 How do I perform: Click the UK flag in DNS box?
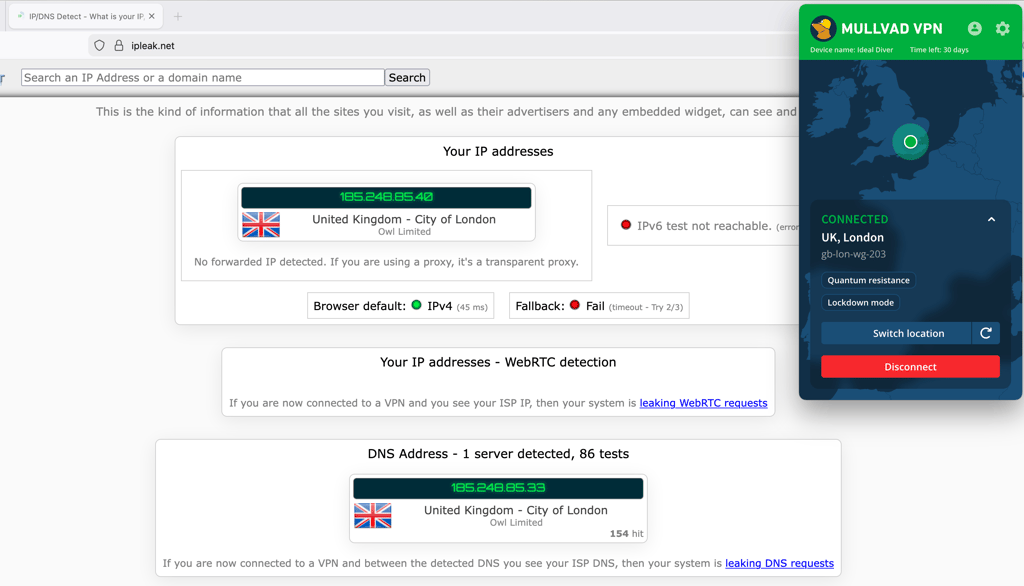(372, 515)
